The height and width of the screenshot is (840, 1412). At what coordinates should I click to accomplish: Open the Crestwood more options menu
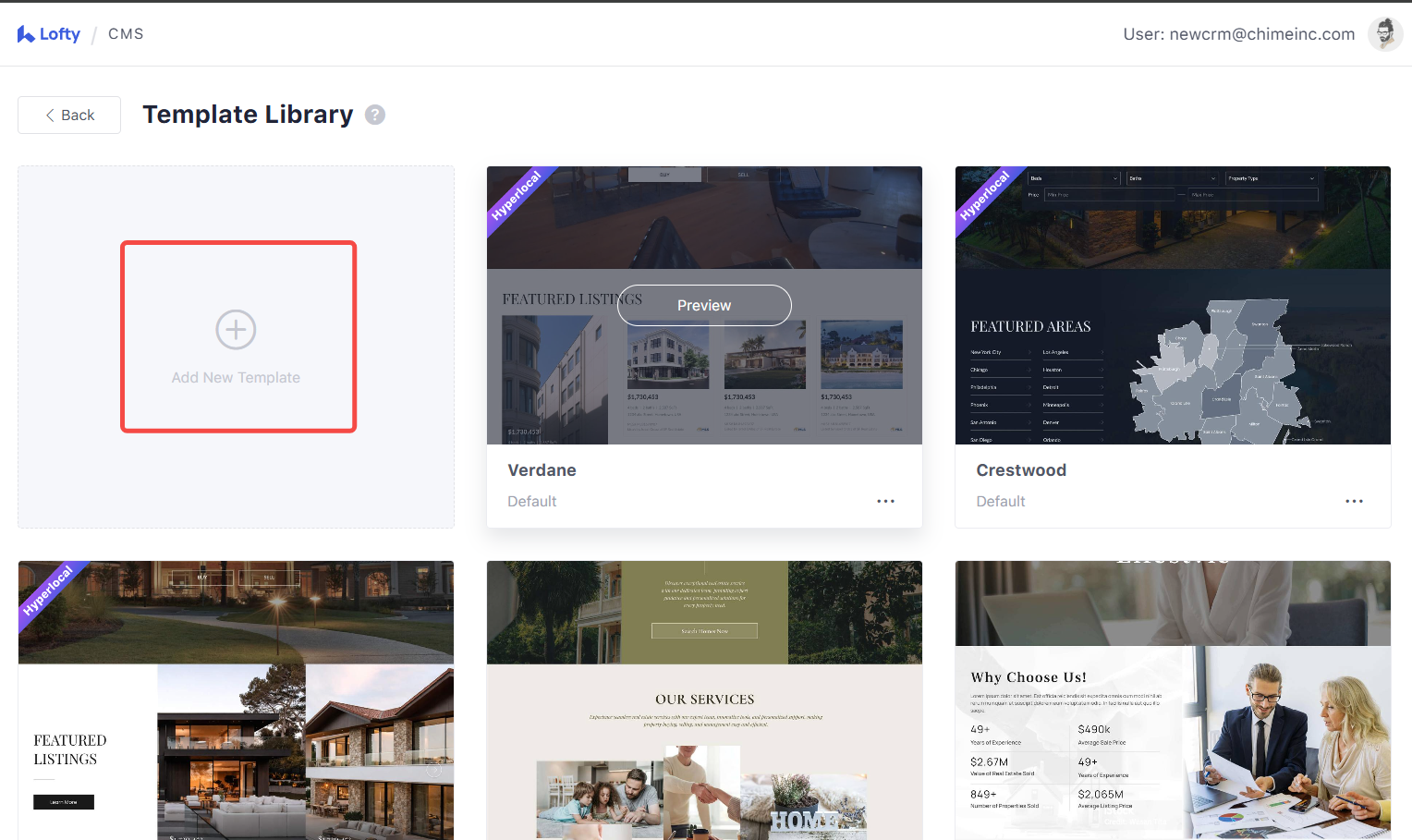(1354, 501)
